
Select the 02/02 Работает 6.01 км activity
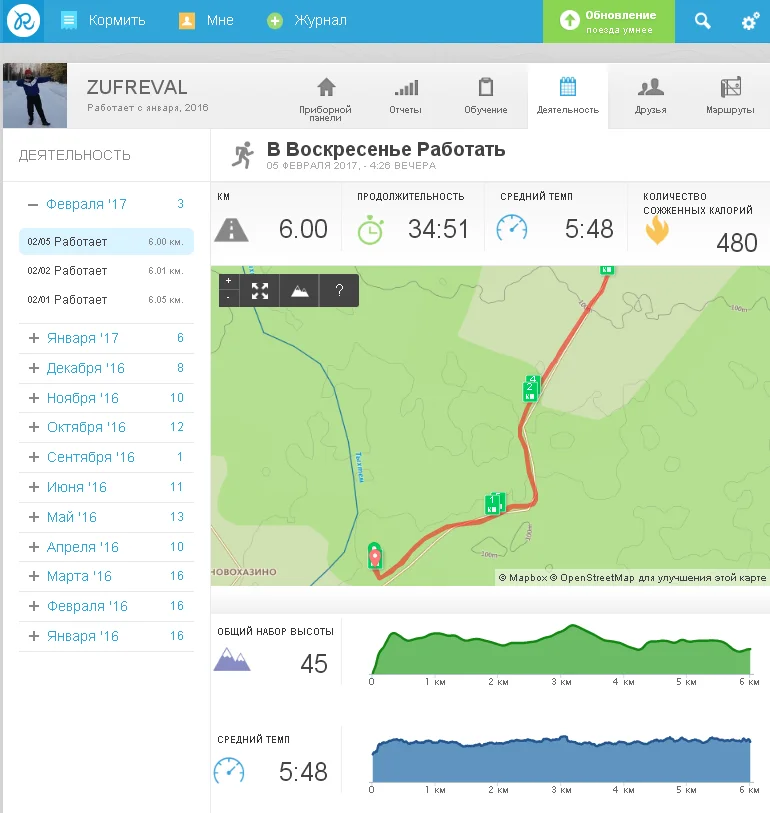pos(106,271)
